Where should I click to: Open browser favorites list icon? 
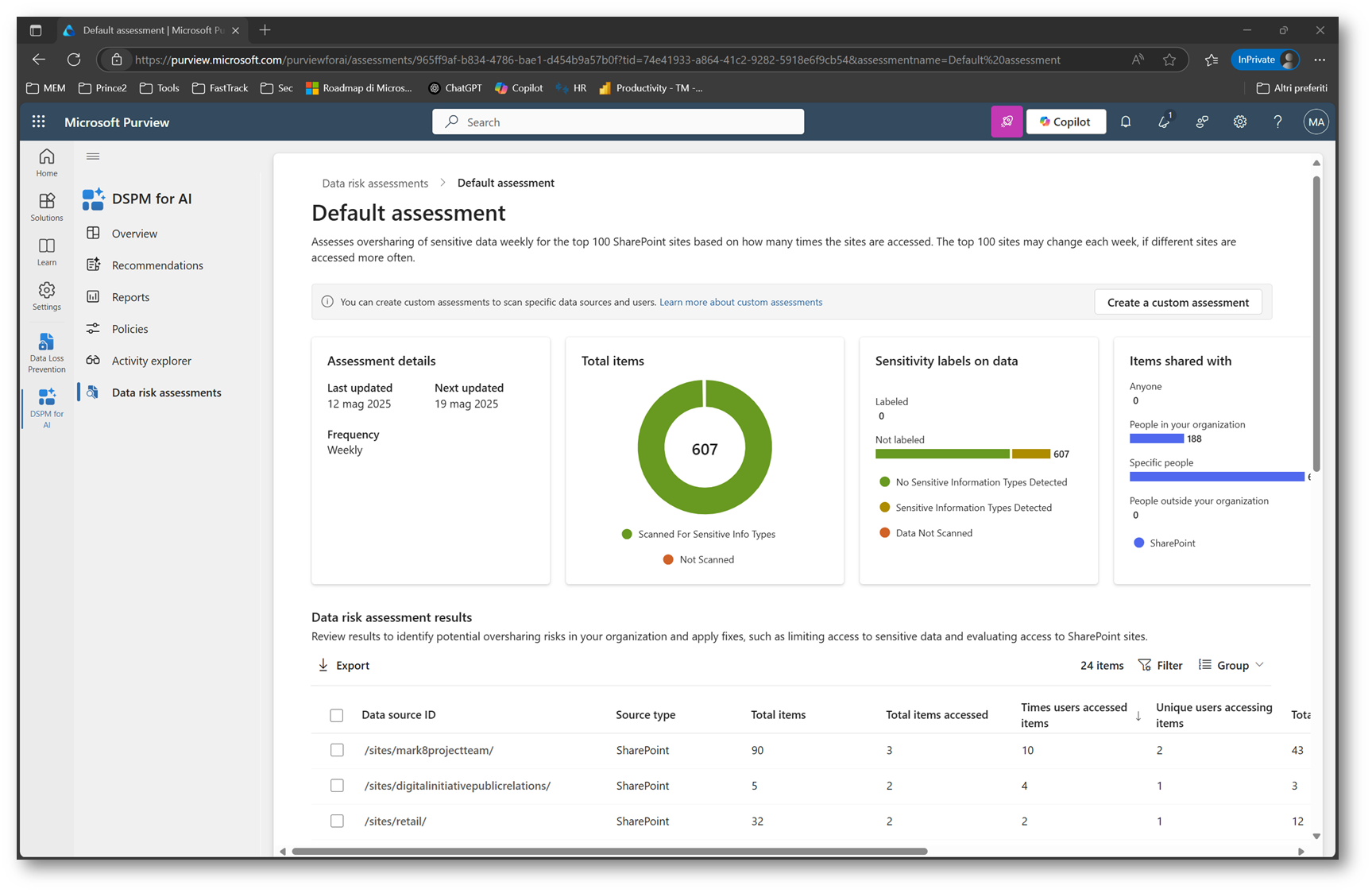[x=1212, y=60]
